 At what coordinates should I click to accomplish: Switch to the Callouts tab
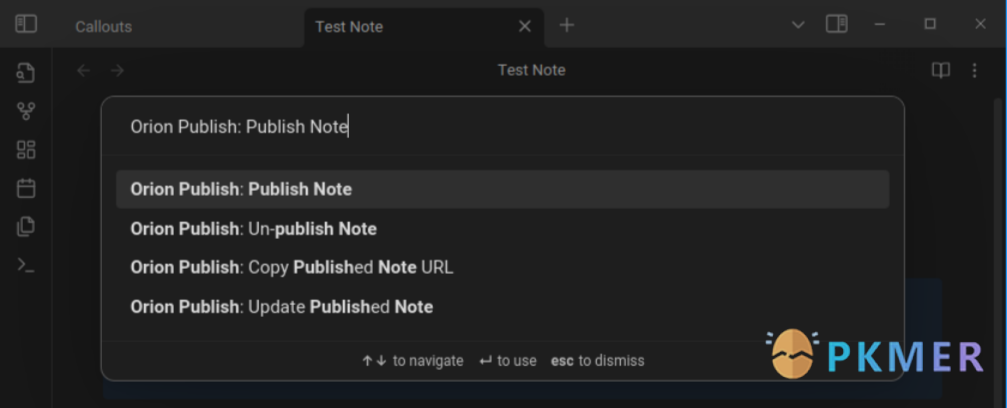[x=103, y=26]
